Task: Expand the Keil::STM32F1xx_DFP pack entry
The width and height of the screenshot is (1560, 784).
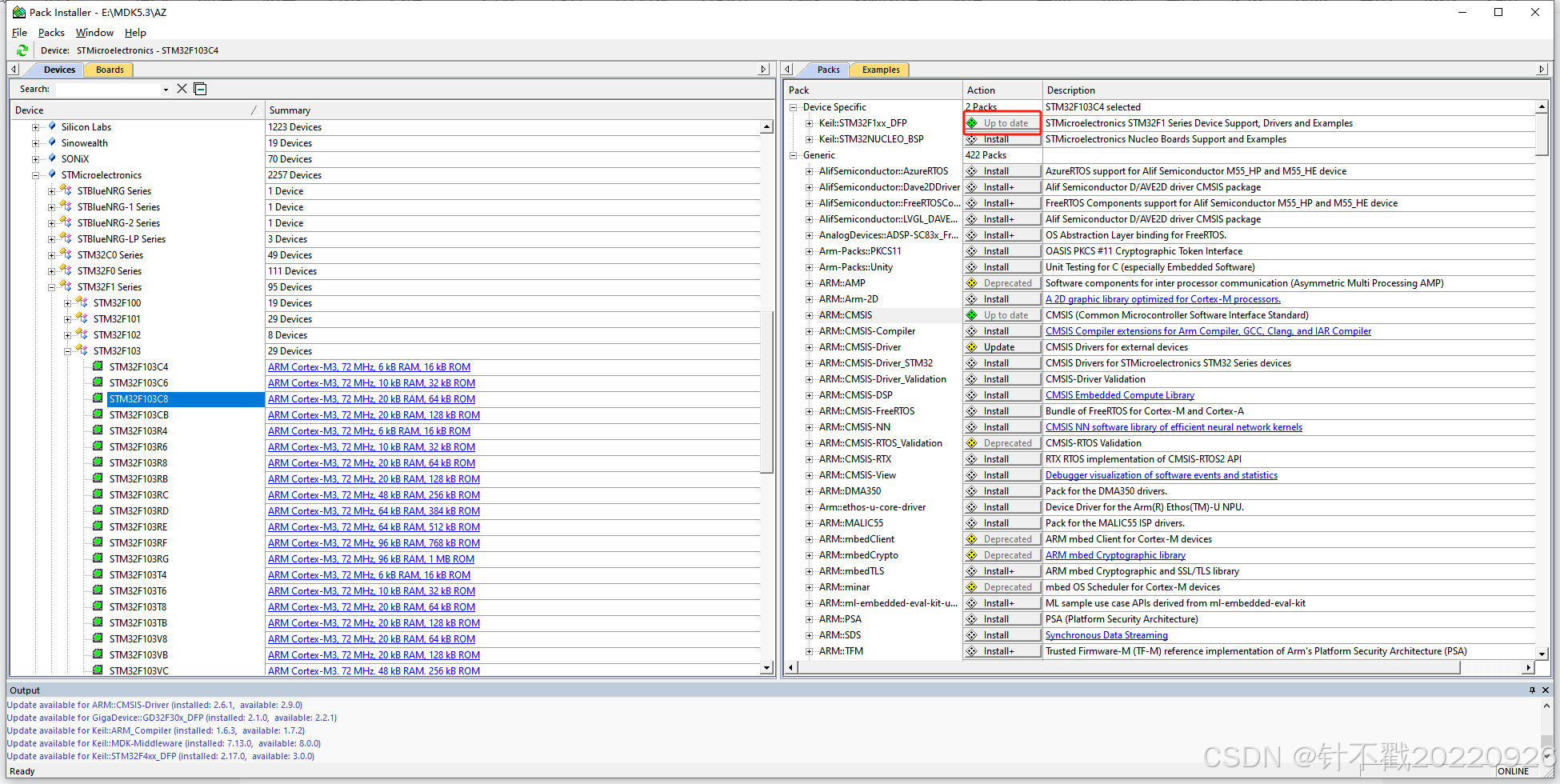Action: [809, 123]
